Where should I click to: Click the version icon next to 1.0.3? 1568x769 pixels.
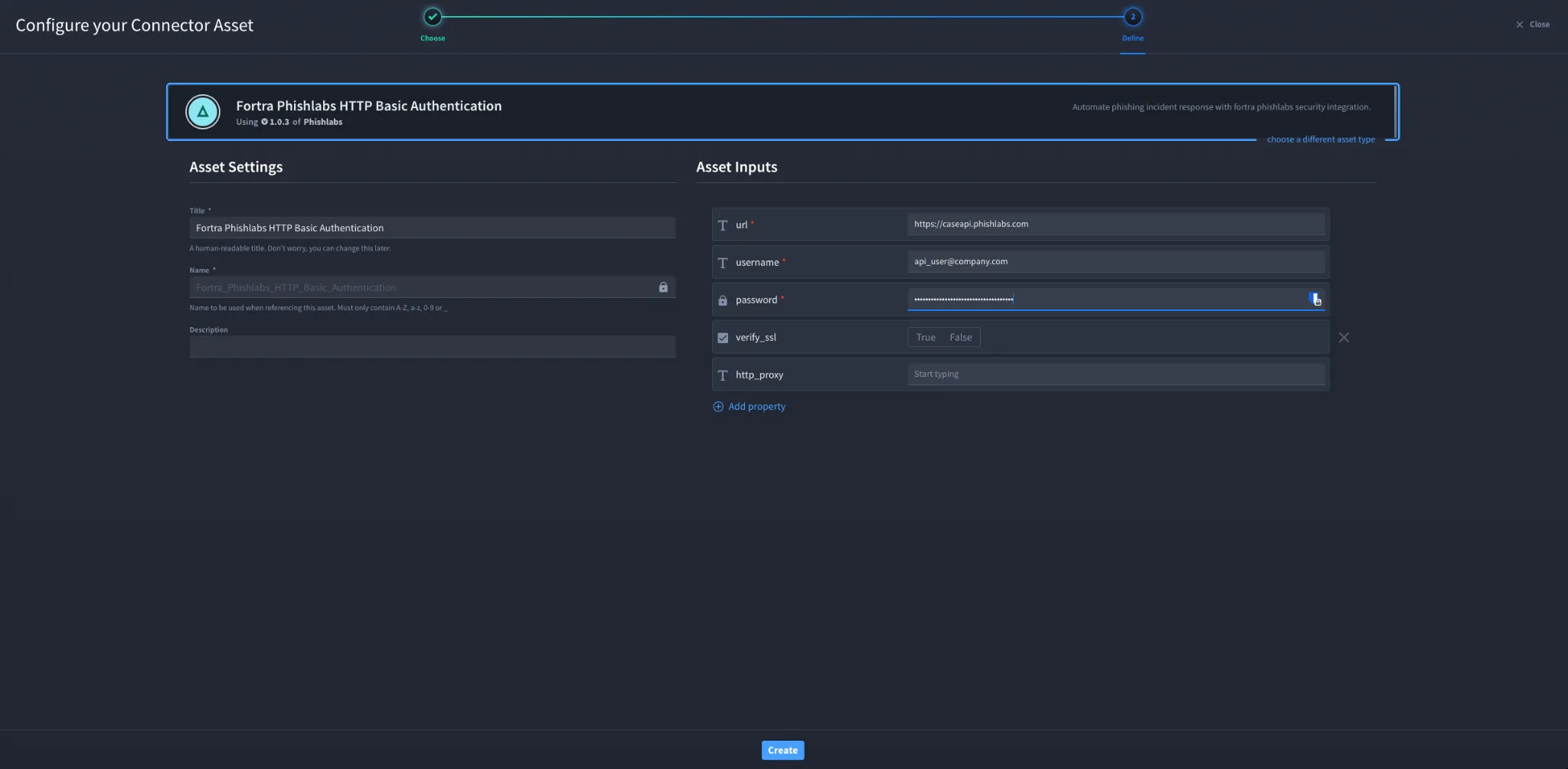(264, 122)
